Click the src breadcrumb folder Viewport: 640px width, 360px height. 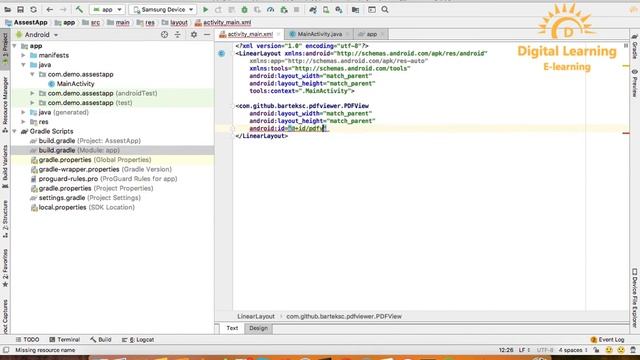(91, 22)
